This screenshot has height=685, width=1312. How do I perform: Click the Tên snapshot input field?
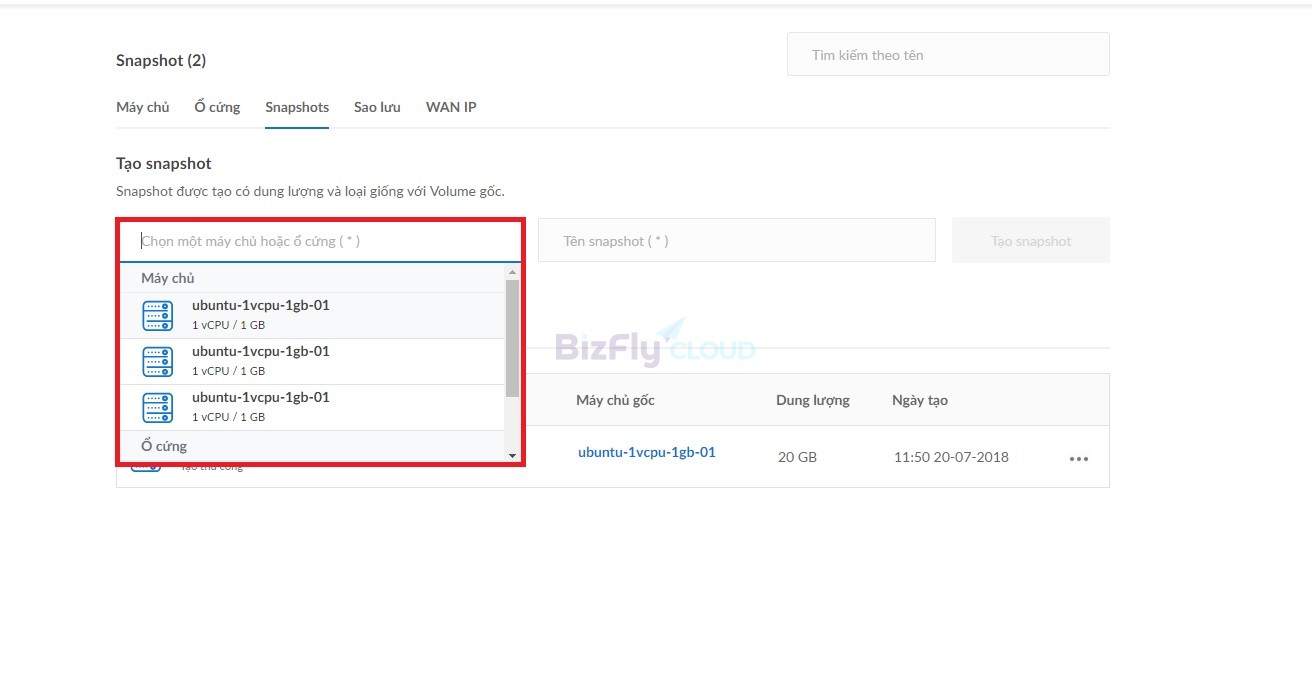(x=737, y=241)
